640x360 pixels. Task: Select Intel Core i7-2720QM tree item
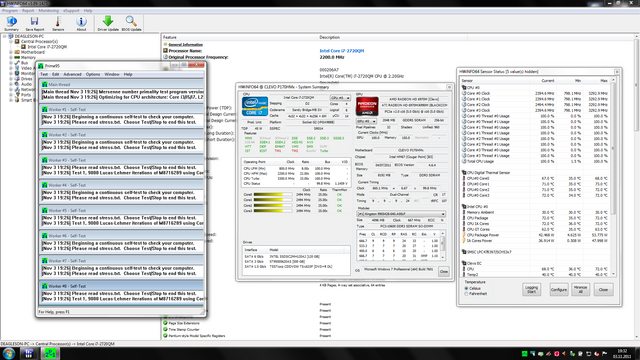[x=47, y=47]
